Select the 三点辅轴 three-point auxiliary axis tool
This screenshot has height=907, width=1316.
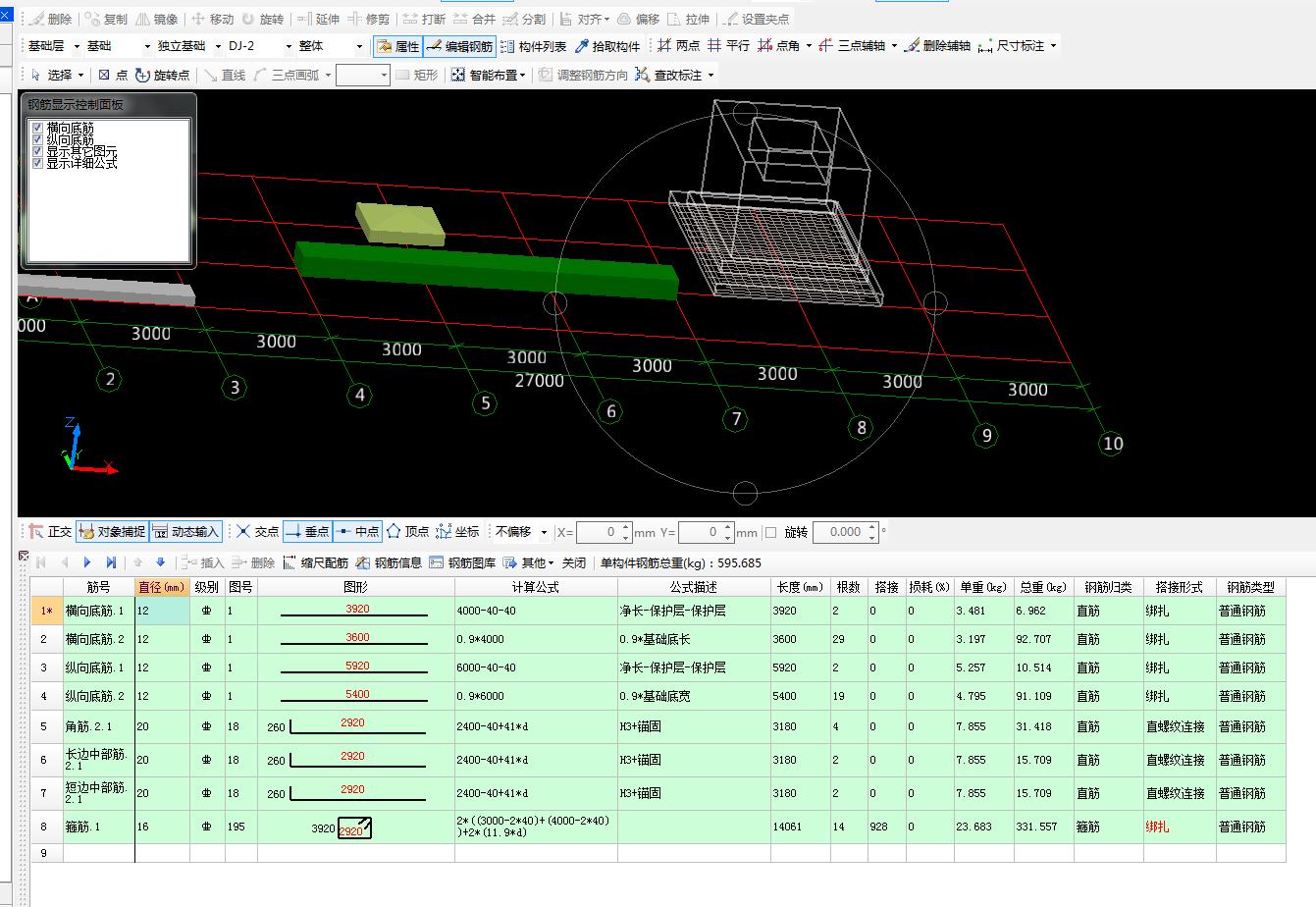coord(853,46)
